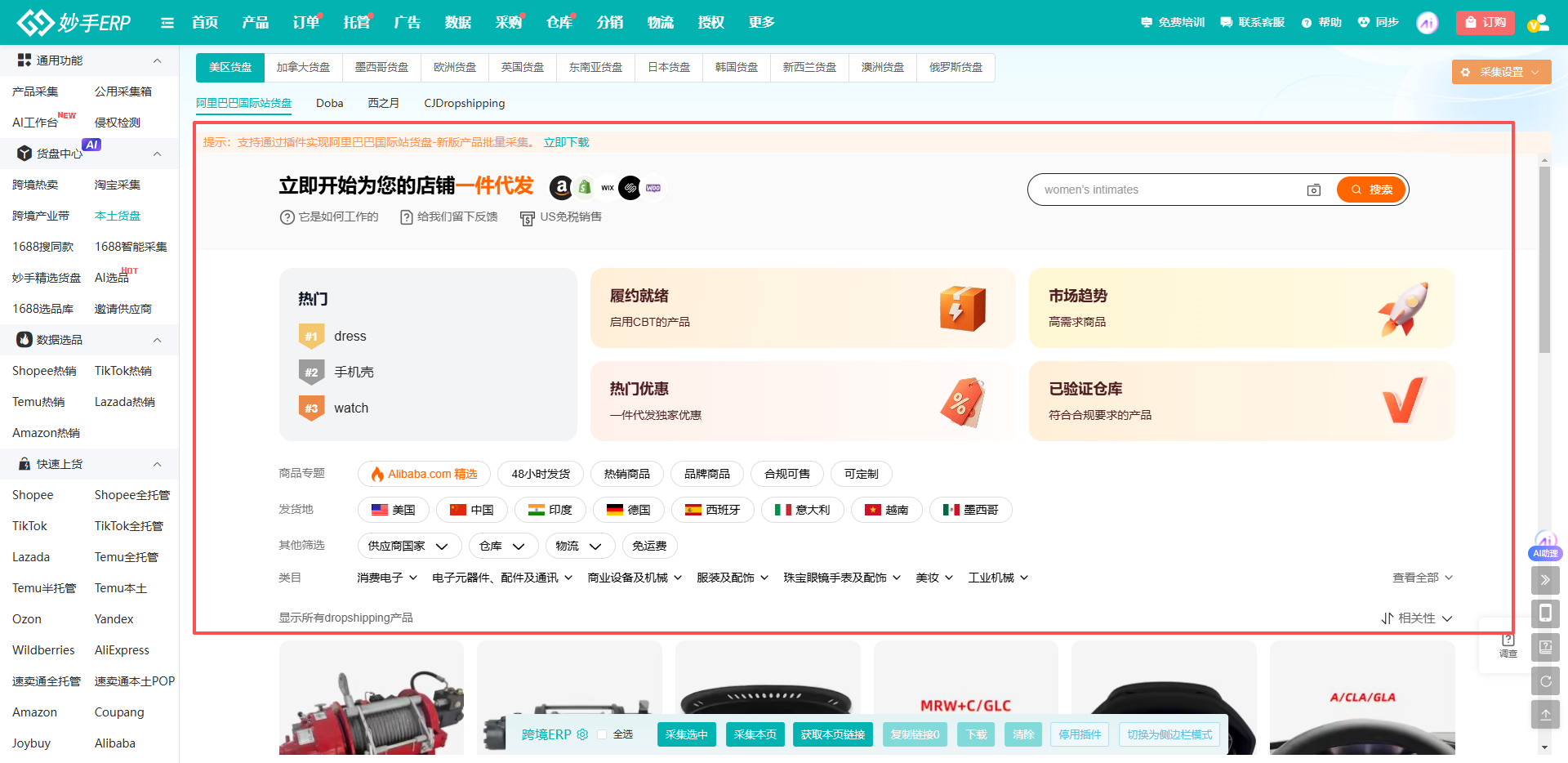Toggle the 德国 ship-from filter
Viewport: 1568px width, 763px height.
tap(628, 510)
